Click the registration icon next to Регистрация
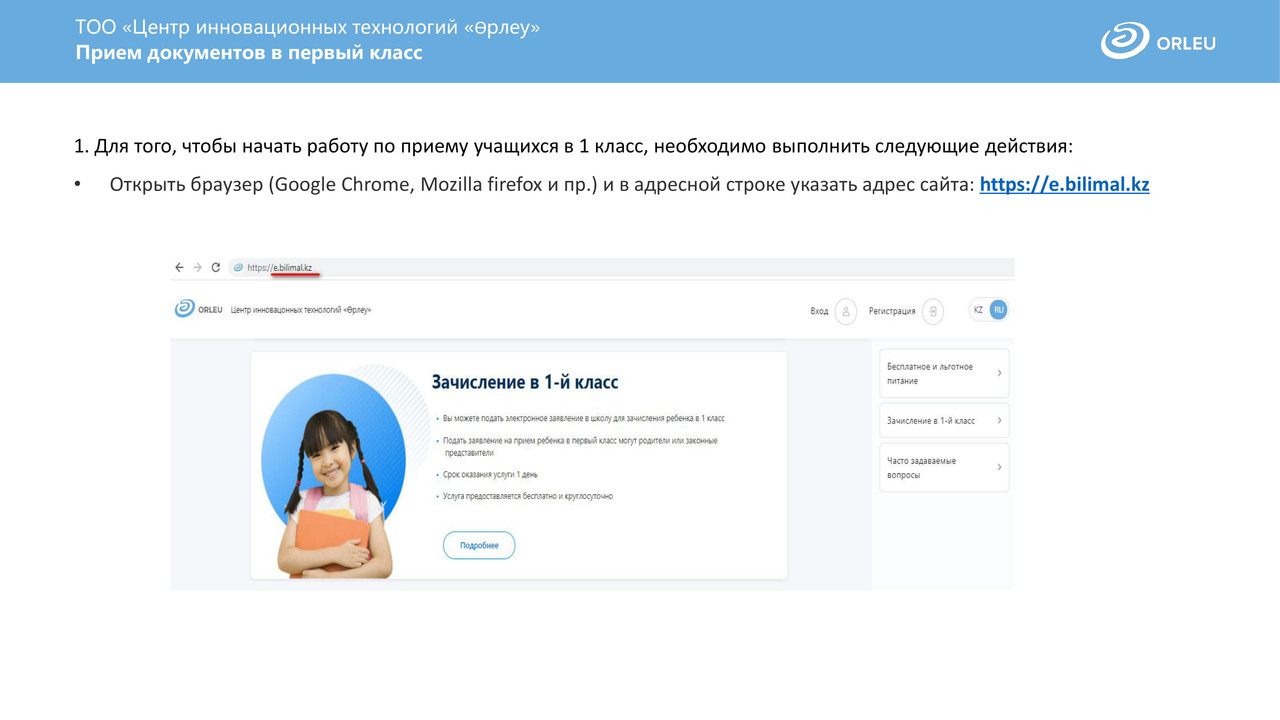The image size is (1280, 720). 933,311
